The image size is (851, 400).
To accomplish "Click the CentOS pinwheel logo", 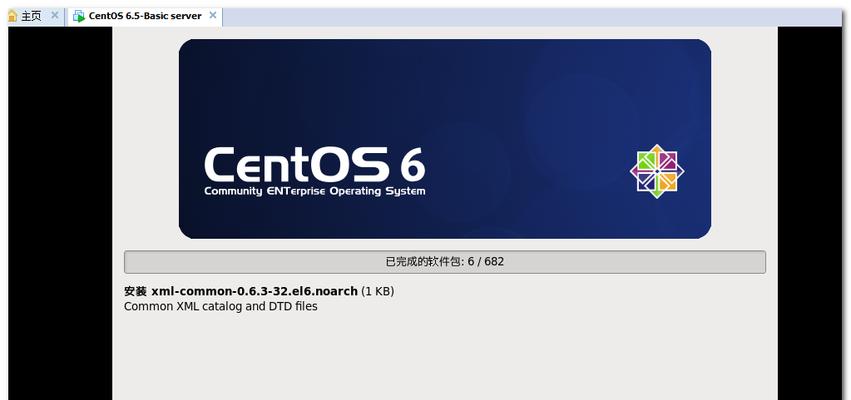I will click(657, 171).
